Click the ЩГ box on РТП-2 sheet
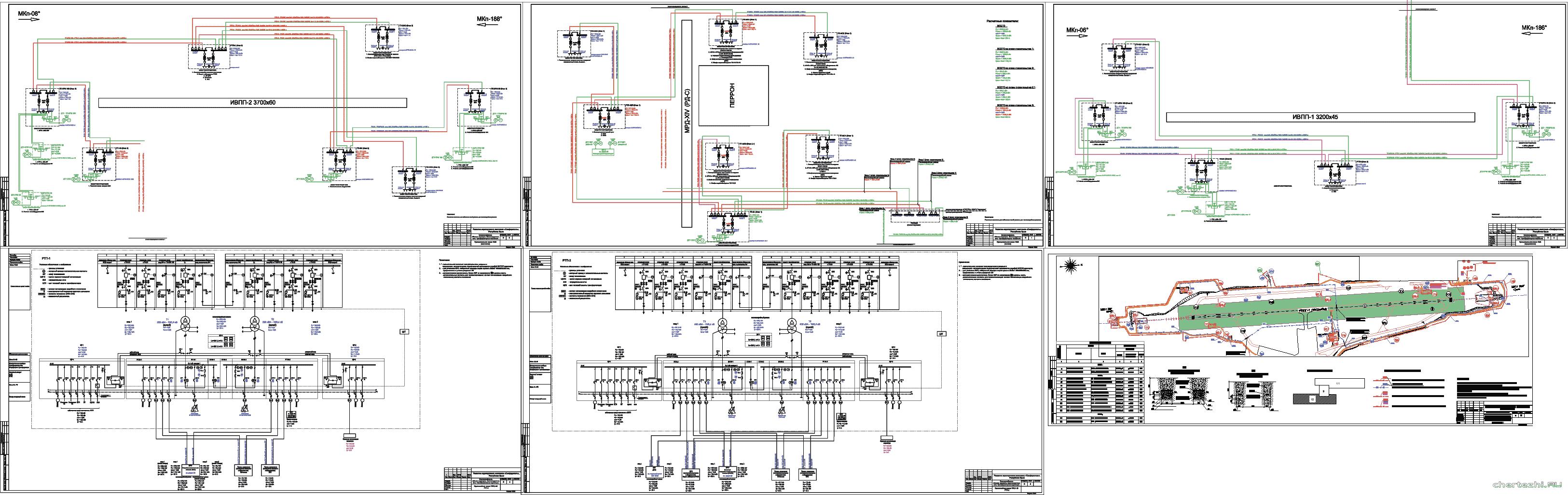 coord(941,334)
